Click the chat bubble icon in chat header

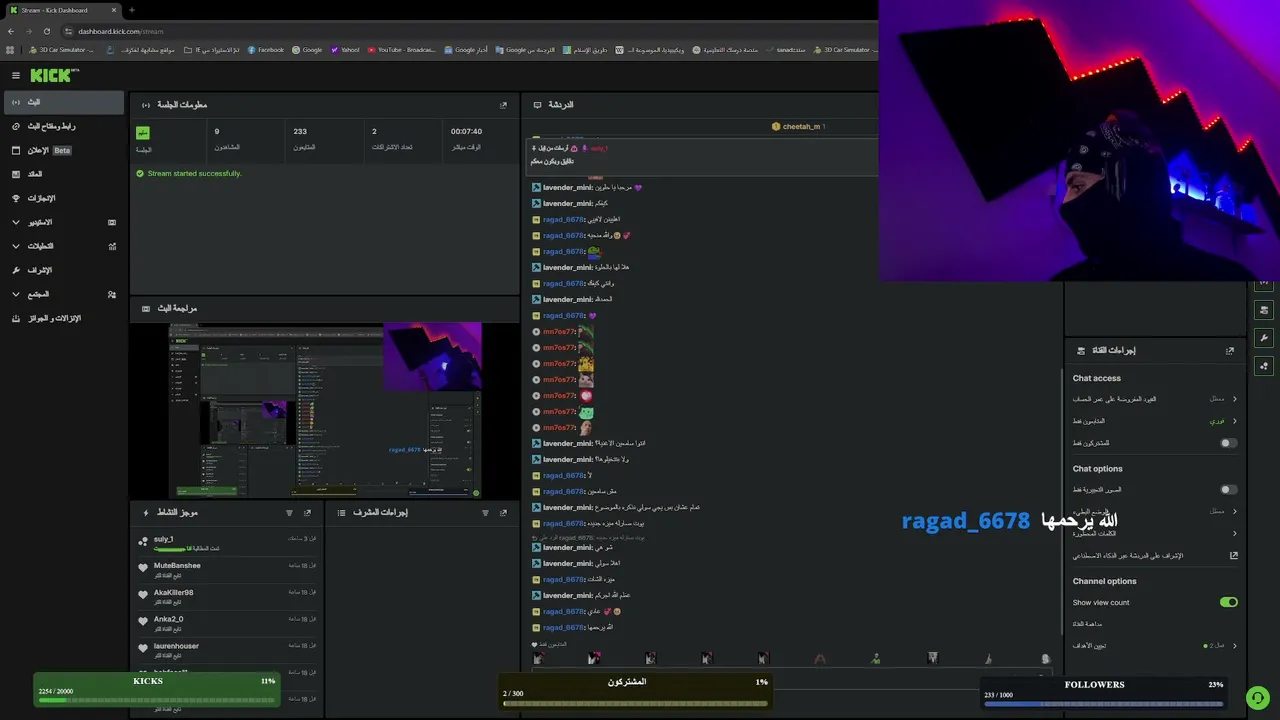tap(537, 105)
